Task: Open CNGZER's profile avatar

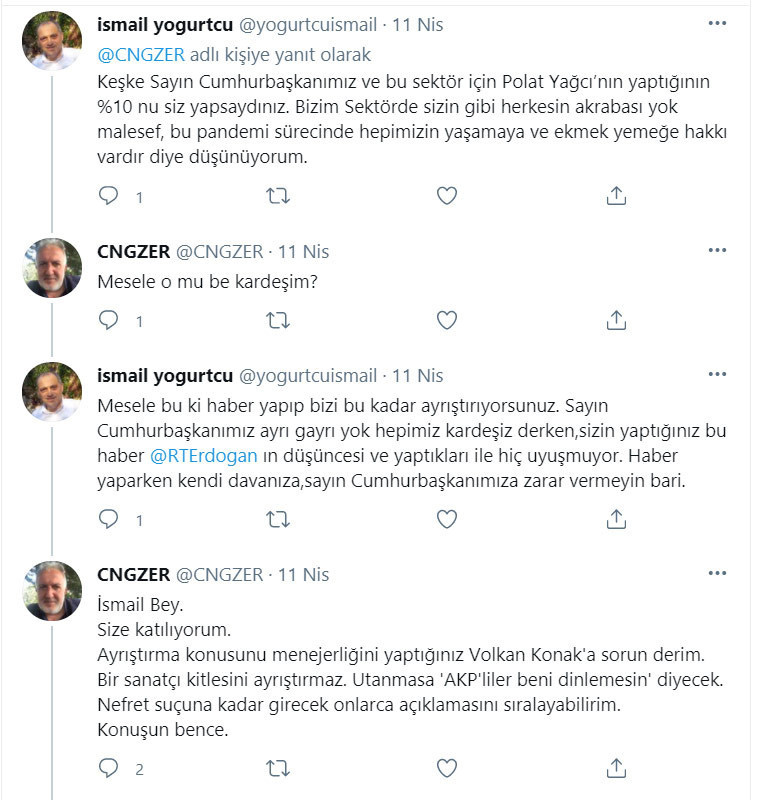Action: coord(51,262)
